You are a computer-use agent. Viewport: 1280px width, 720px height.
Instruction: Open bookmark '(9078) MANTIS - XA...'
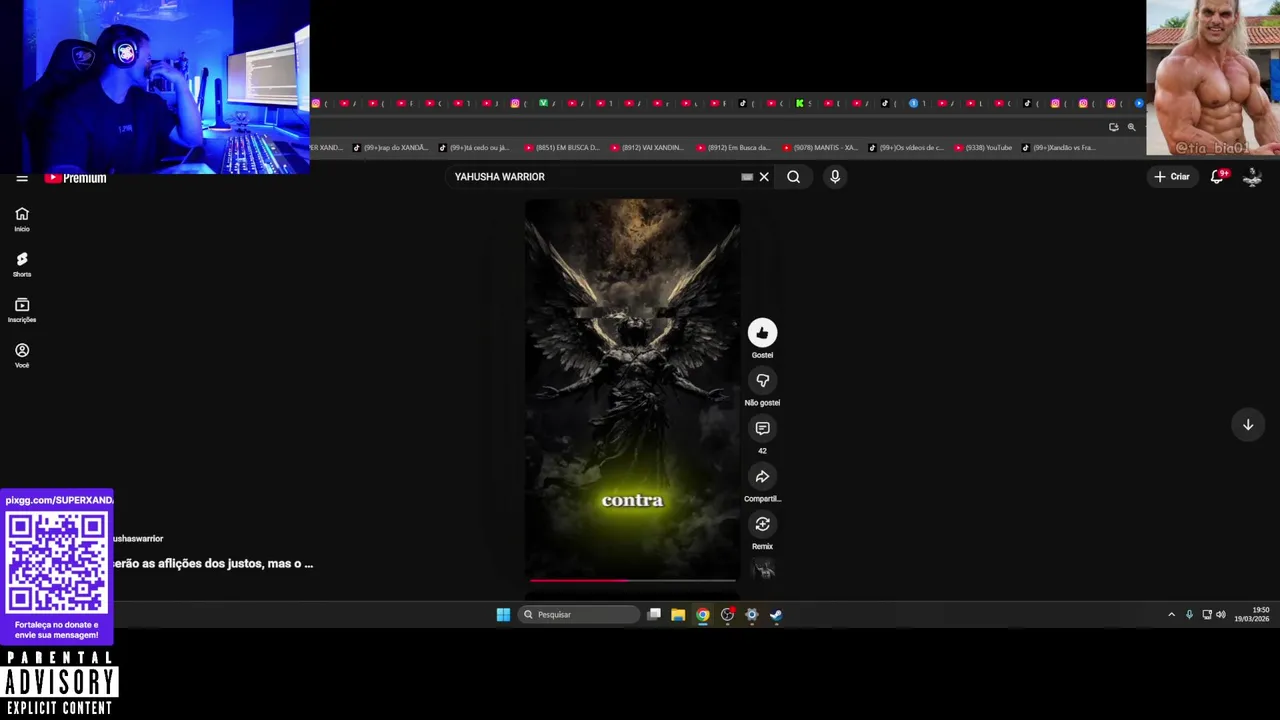[820, 148]
